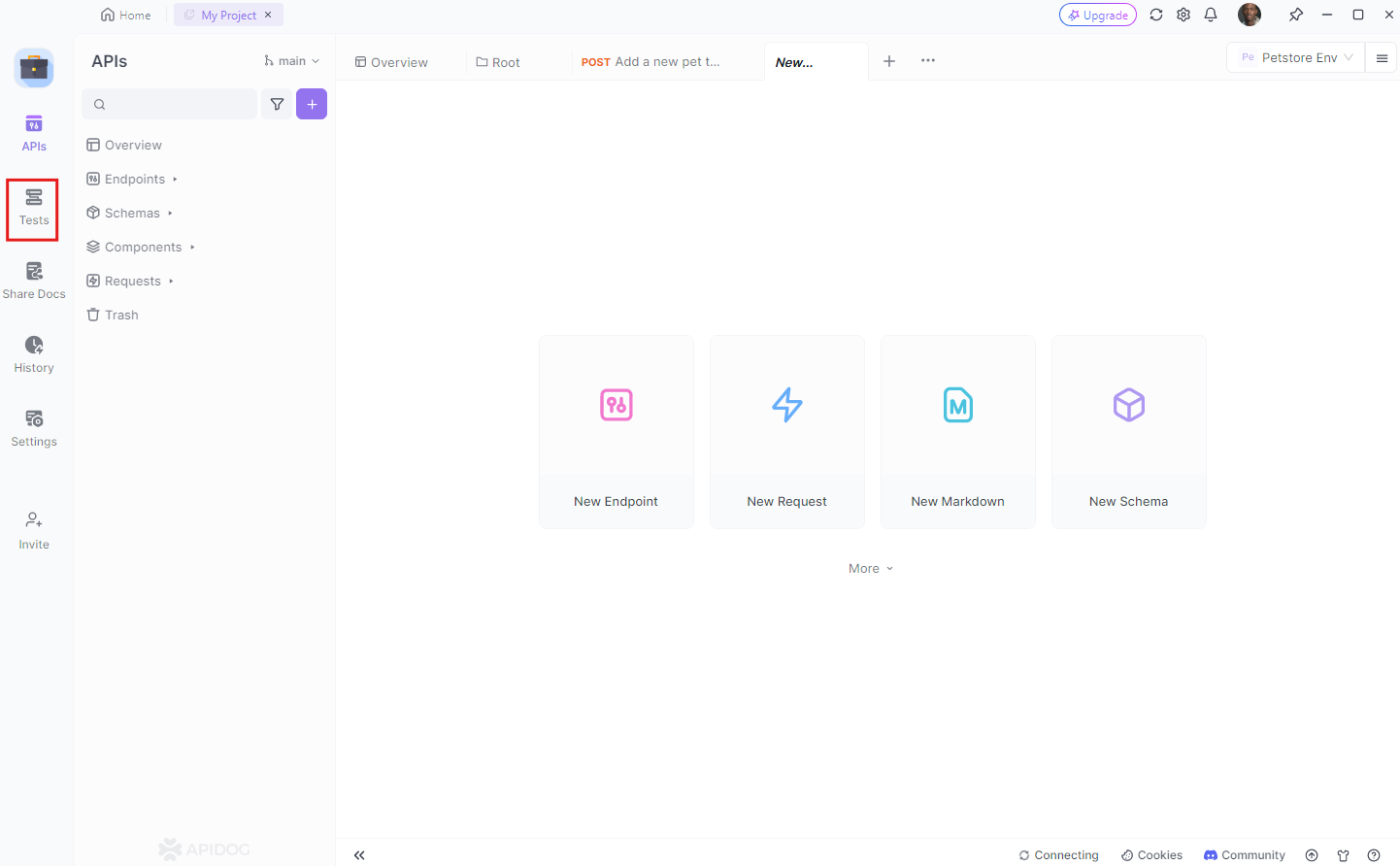Open Trash in the API tree
The height and width of the screenshot is (866, 1400).
point(121,316)
